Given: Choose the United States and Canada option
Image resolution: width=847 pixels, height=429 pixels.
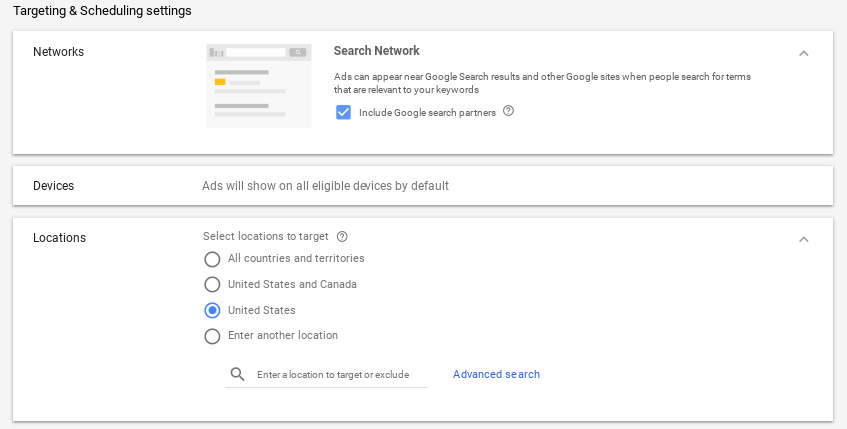Looking at the screenshot, I should pos(212,285).
